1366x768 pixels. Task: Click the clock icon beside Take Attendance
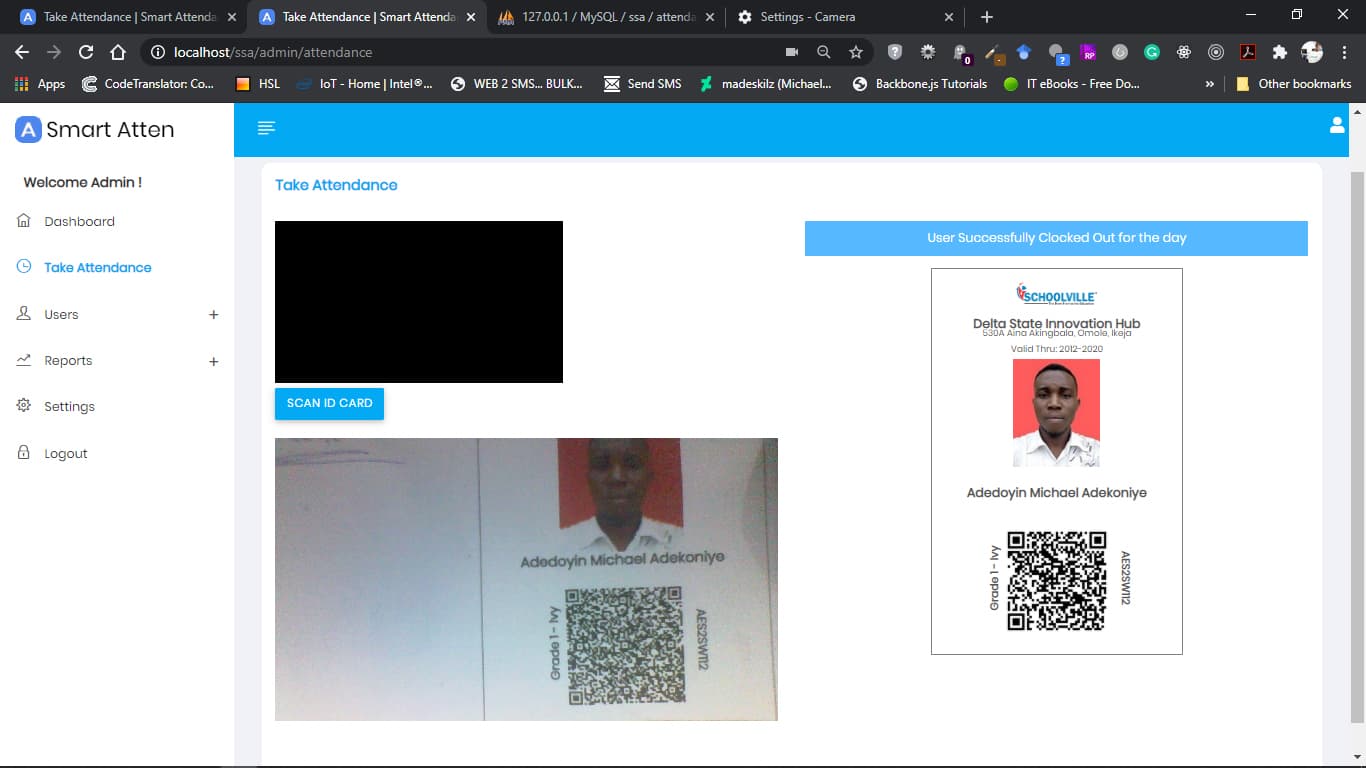click(x=23, y=267)
